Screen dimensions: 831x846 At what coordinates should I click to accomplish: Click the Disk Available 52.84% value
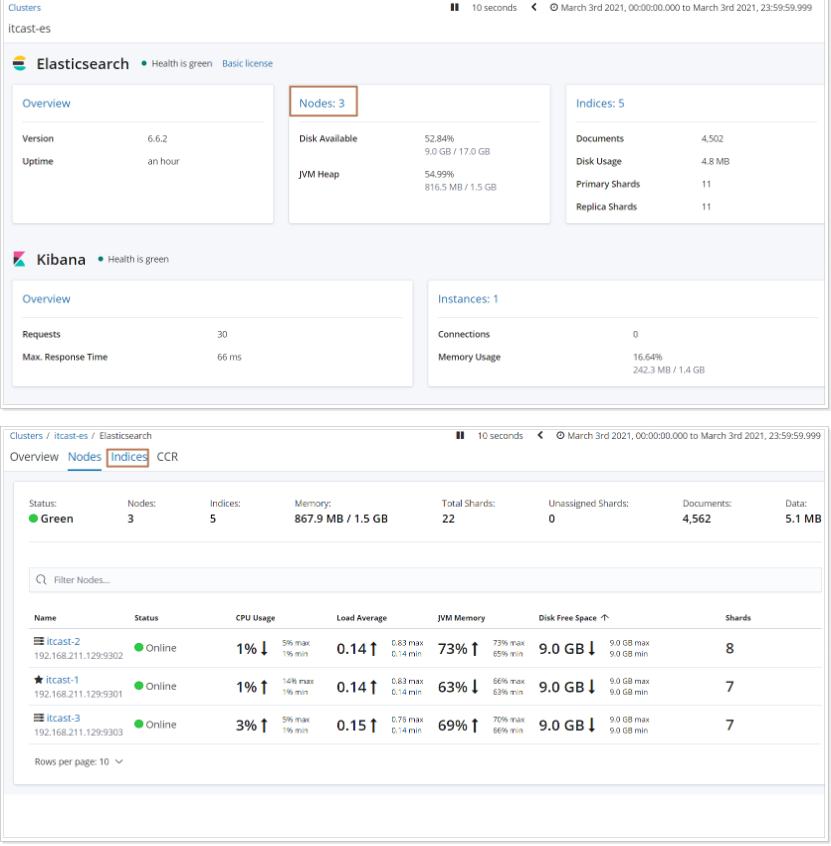pos(439,138)
